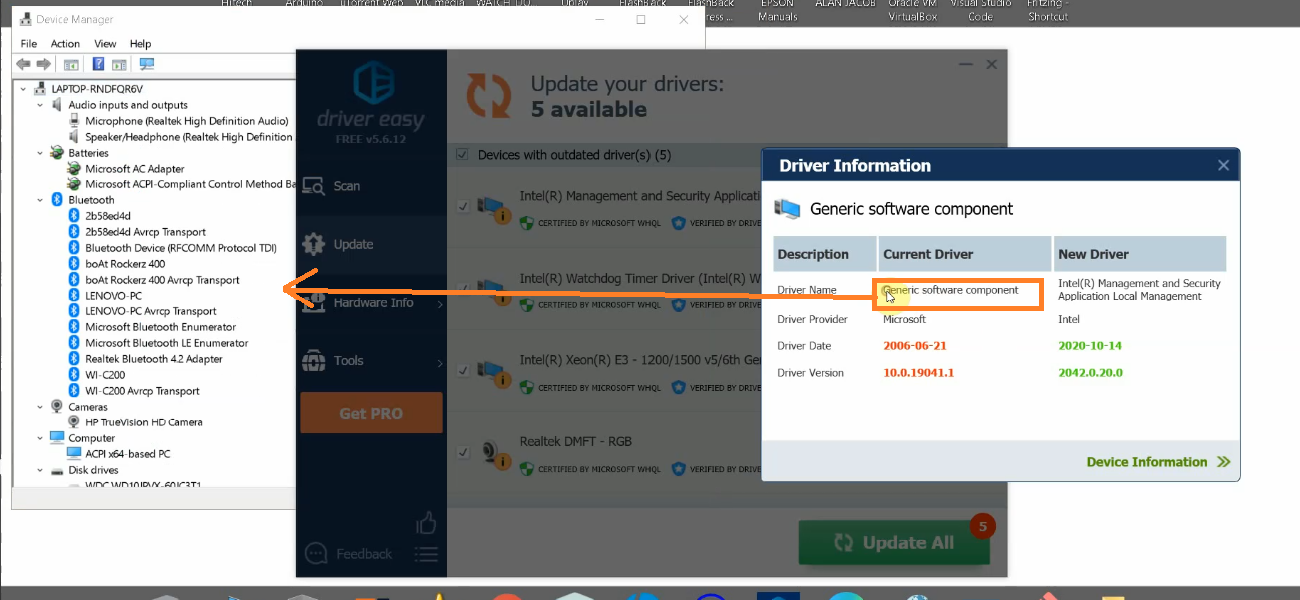This screenshot has width=1300, height=600.
Task: Click the green Update All button
Action: click(893, 542)
